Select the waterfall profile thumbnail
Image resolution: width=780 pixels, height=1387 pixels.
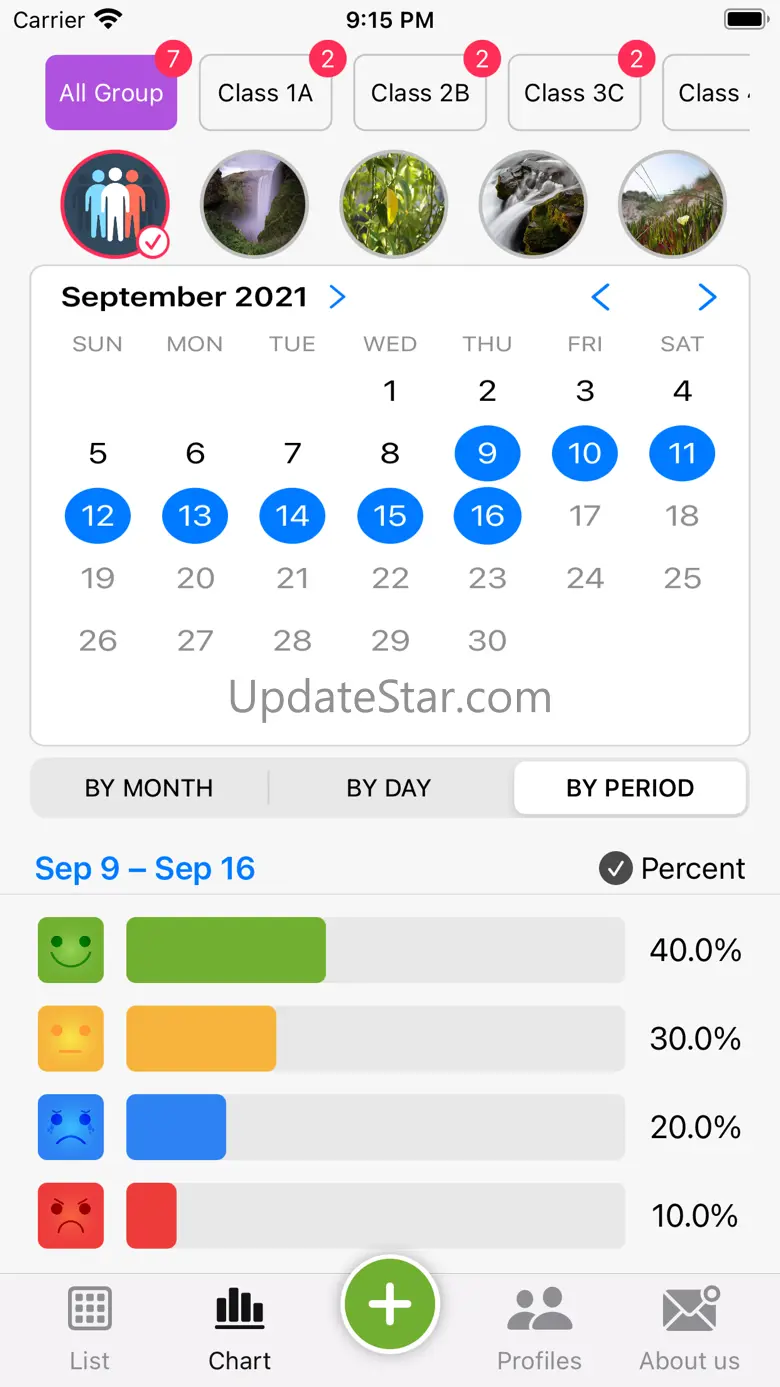point(254,205)
